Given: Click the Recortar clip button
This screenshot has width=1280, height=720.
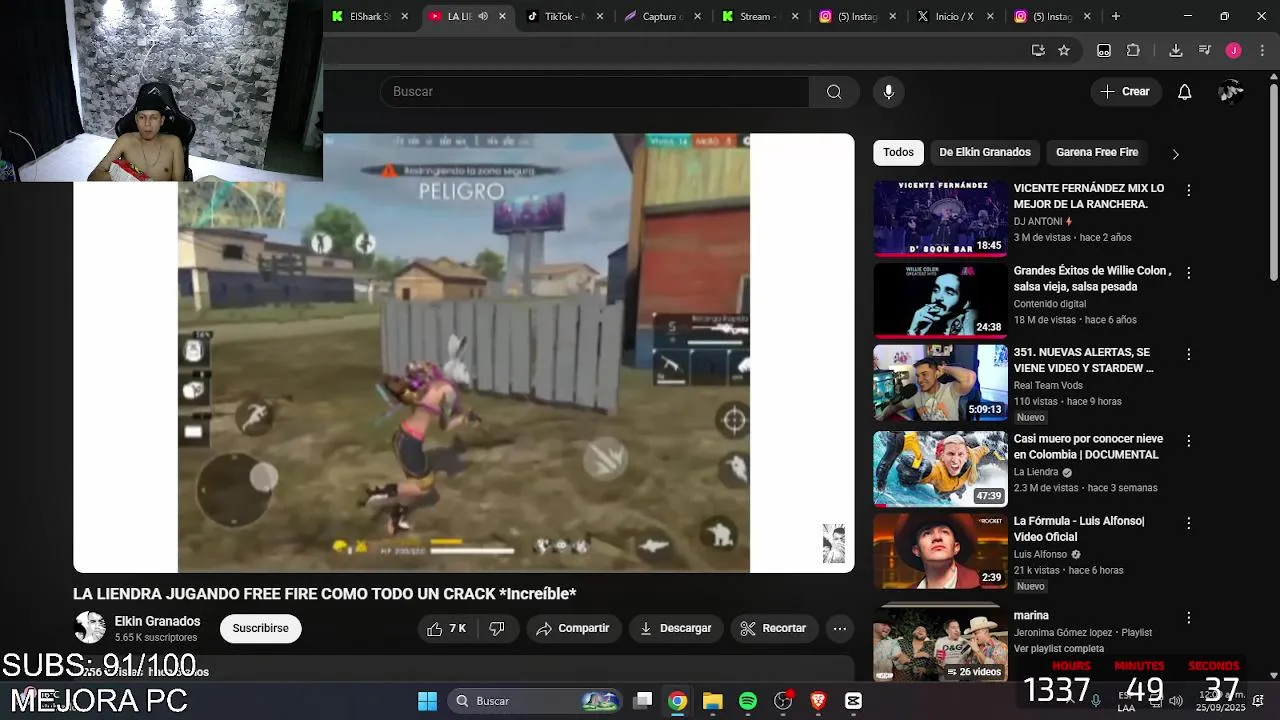Looking at the screenshot, I should [773, 629].
